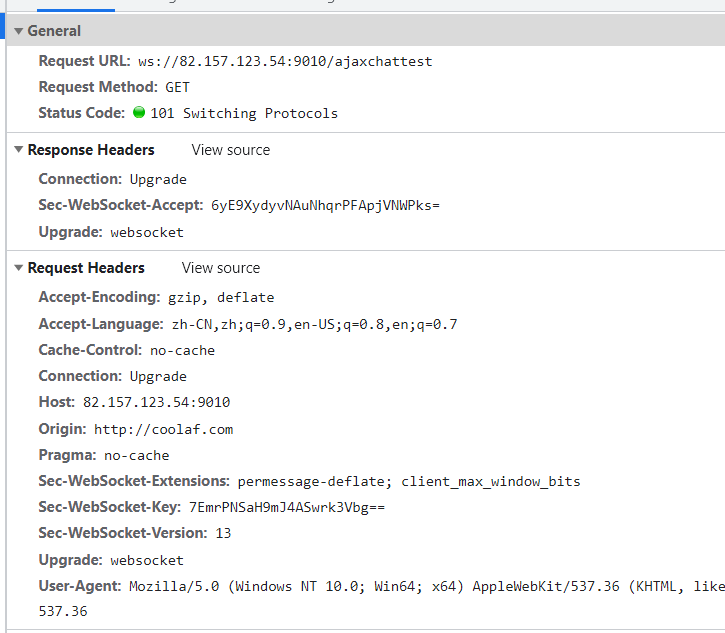Select the Request URL ws:// address value
The width and height of the screenshot is (725, 633).
(285, 61)
